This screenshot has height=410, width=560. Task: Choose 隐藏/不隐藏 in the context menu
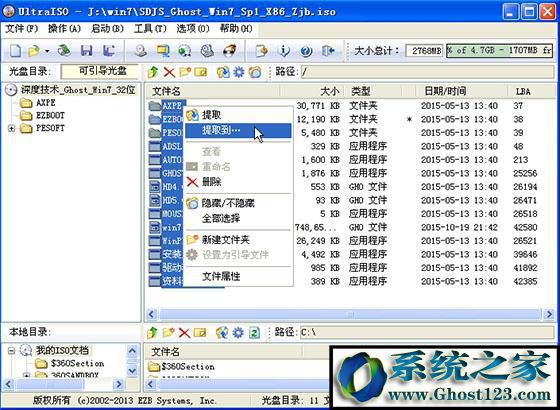click(x=238, y=203)
